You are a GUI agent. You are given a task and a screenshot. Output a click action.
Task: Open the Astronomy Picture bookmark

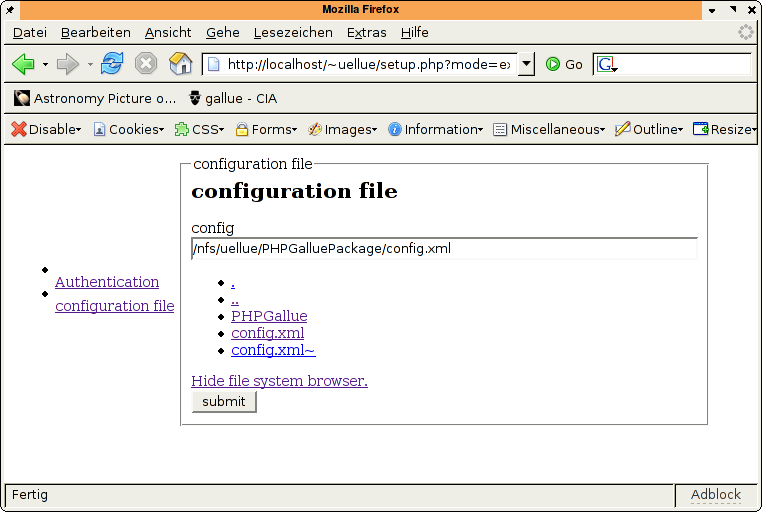coord(95,98)
